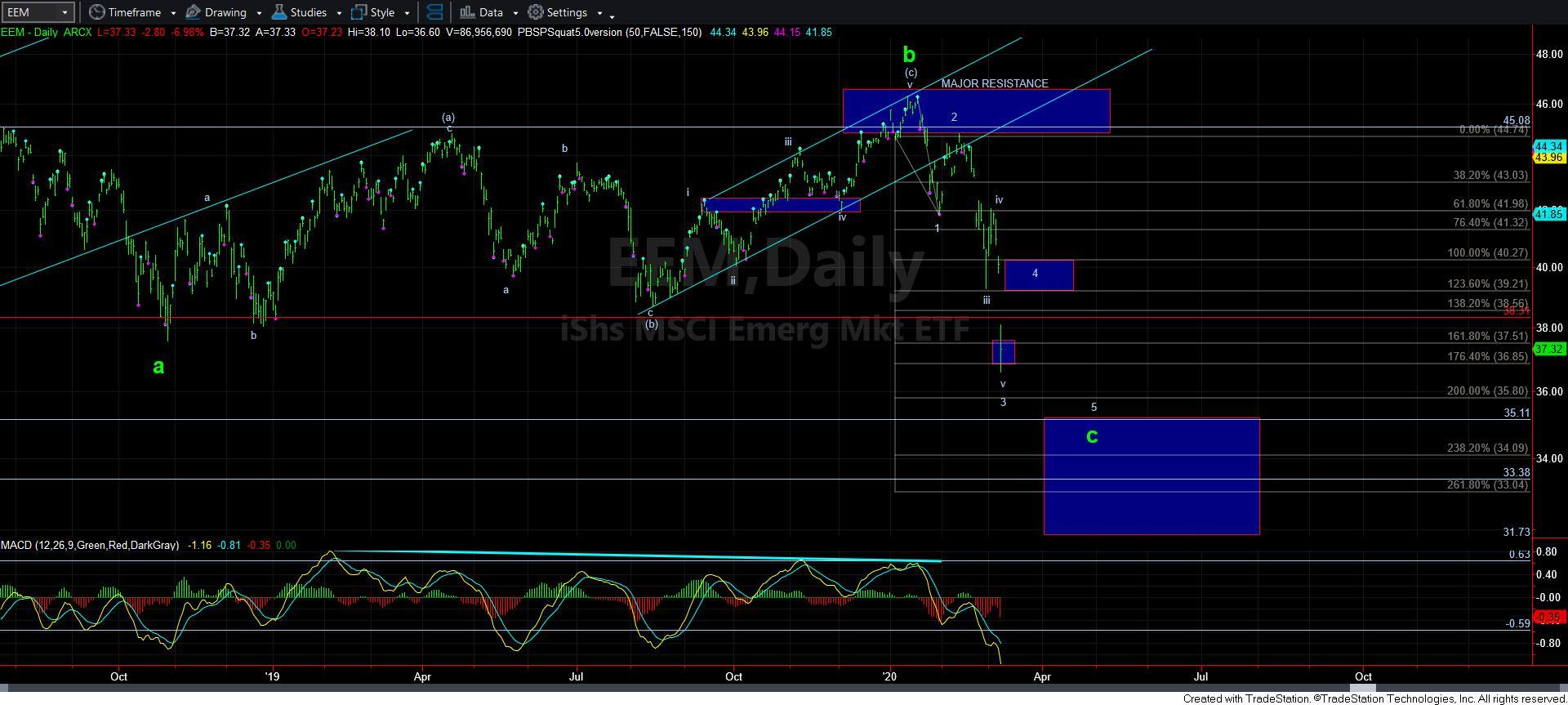The width and height of the screenshot is (1568, 705).
Task: Click the 61.80% (41.98) Fibonacci label
Action: [1490, 203]
